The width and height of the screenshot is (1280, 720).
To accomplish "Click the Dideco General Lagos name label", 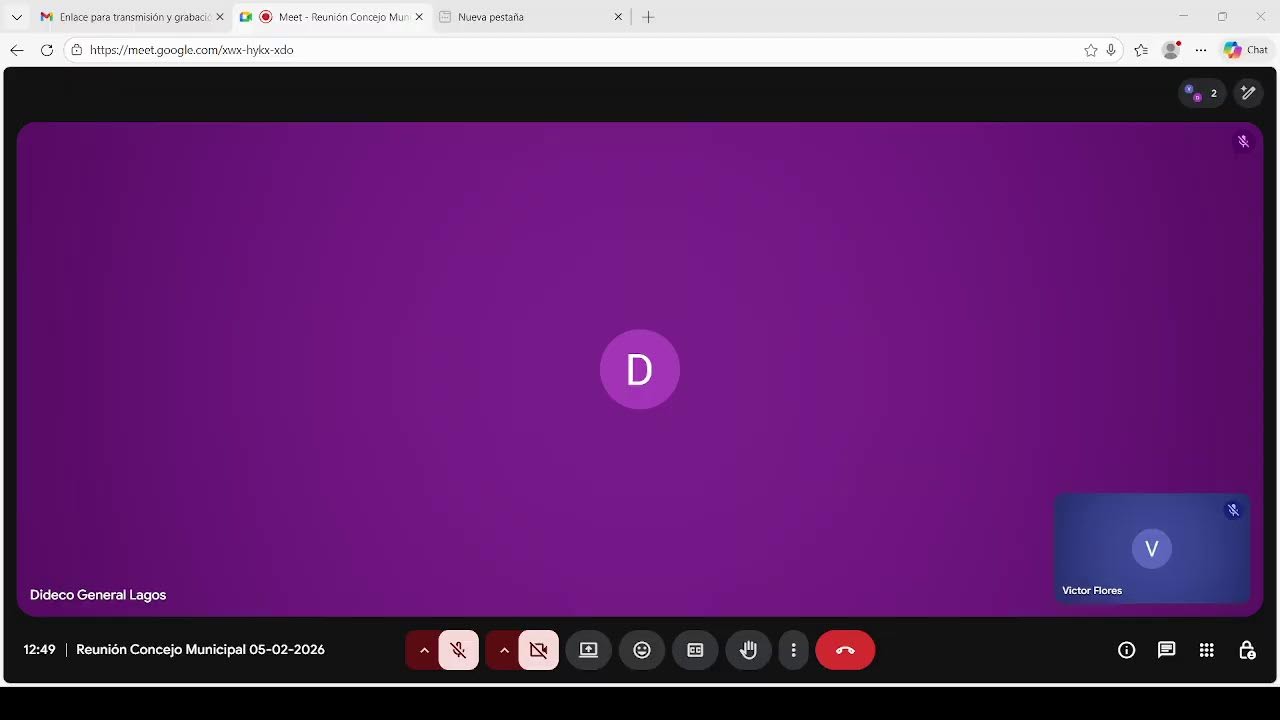I will [98, 595].
